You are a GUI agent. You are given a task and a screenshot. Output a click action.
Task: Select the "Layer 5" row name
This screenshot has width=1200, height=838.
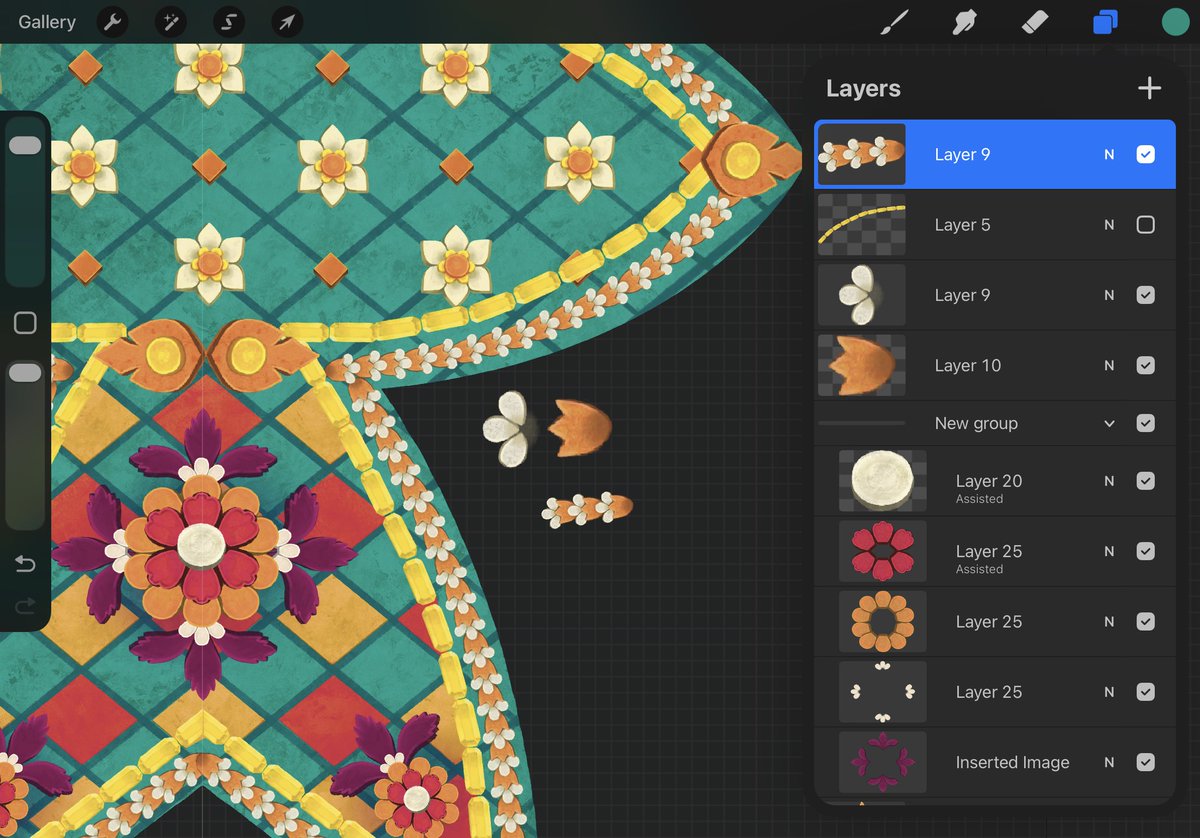pos(962,225)
